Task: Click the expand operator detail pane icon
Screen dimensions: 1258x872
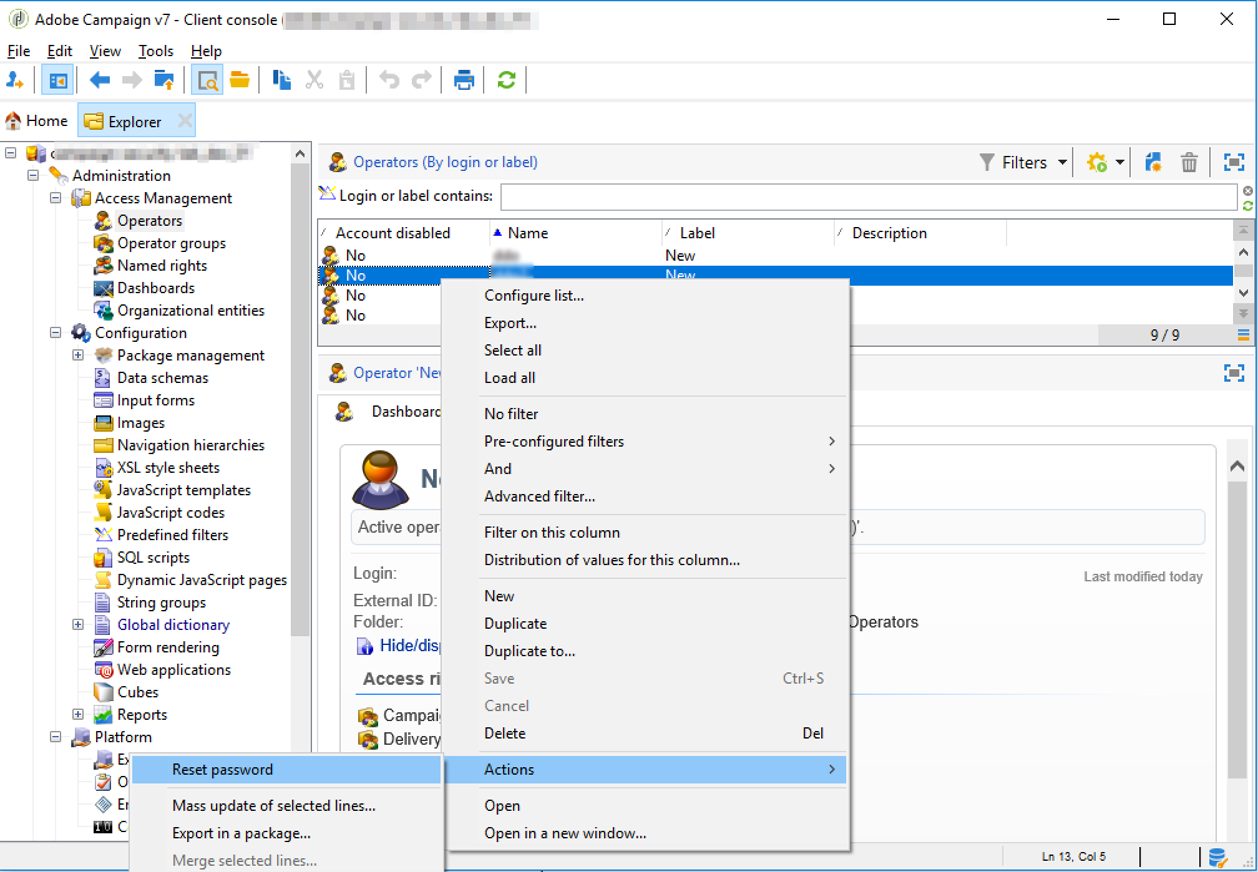Action: (x=1234, y=373)
